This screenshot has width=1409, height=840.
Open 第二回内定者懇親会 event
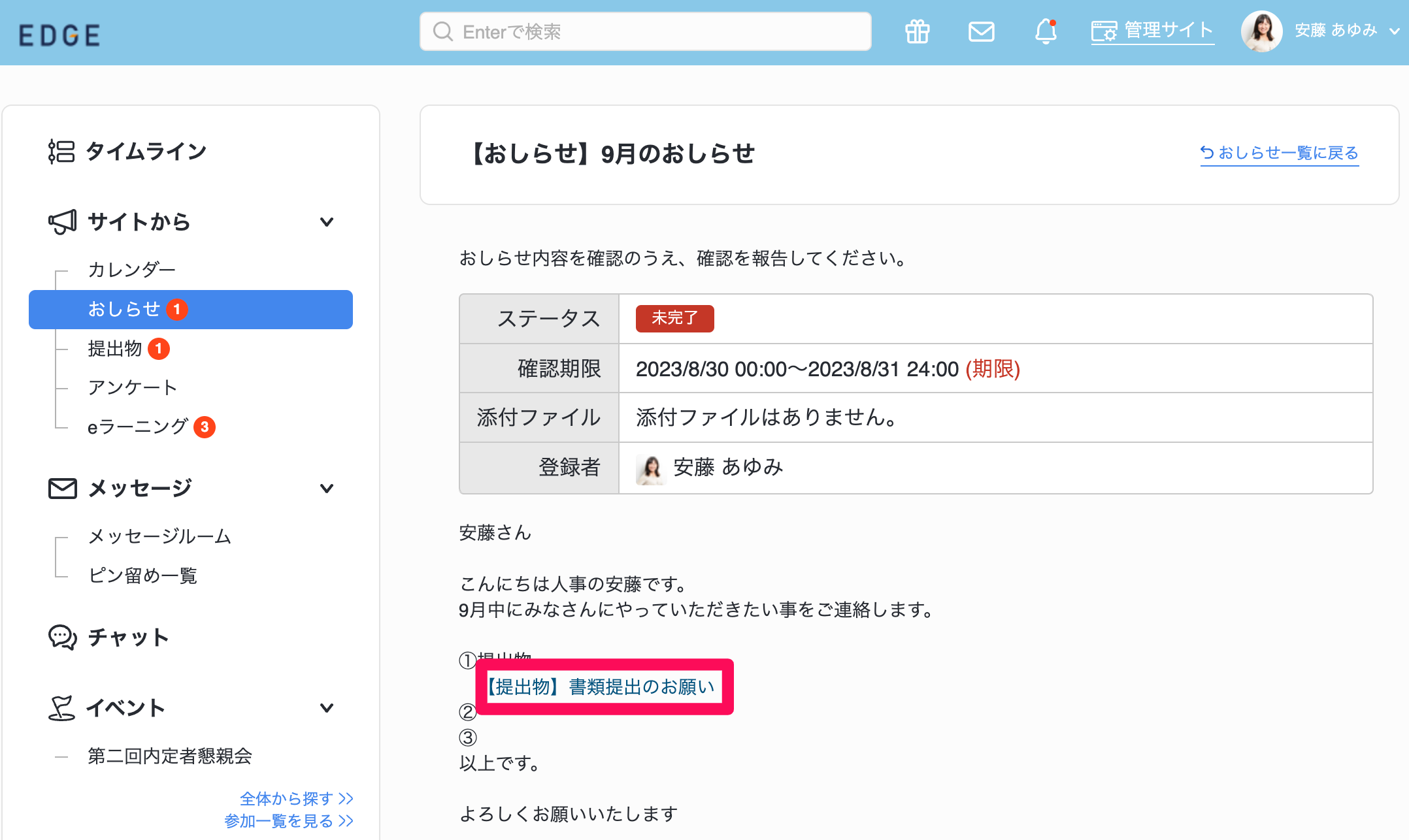170,756
